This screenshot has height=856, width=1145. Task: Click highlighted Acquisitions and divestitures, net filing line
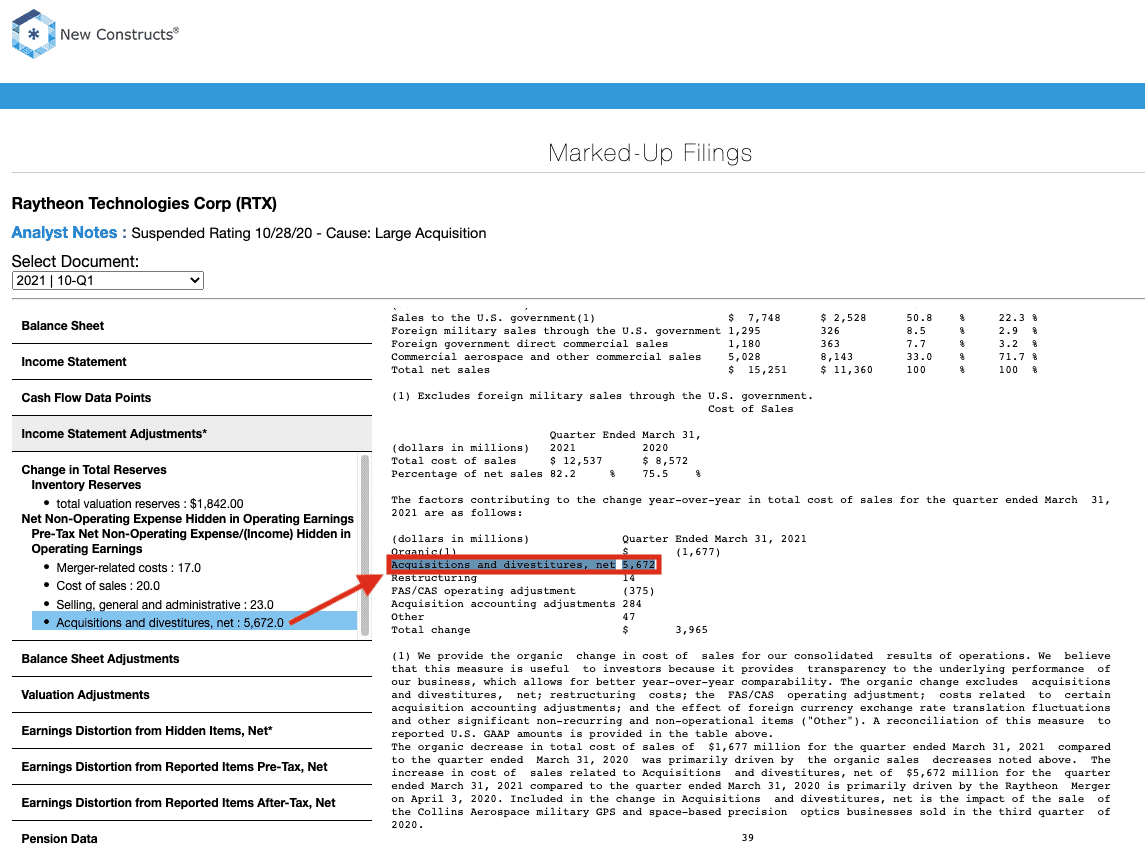click(x=523, y=565)
